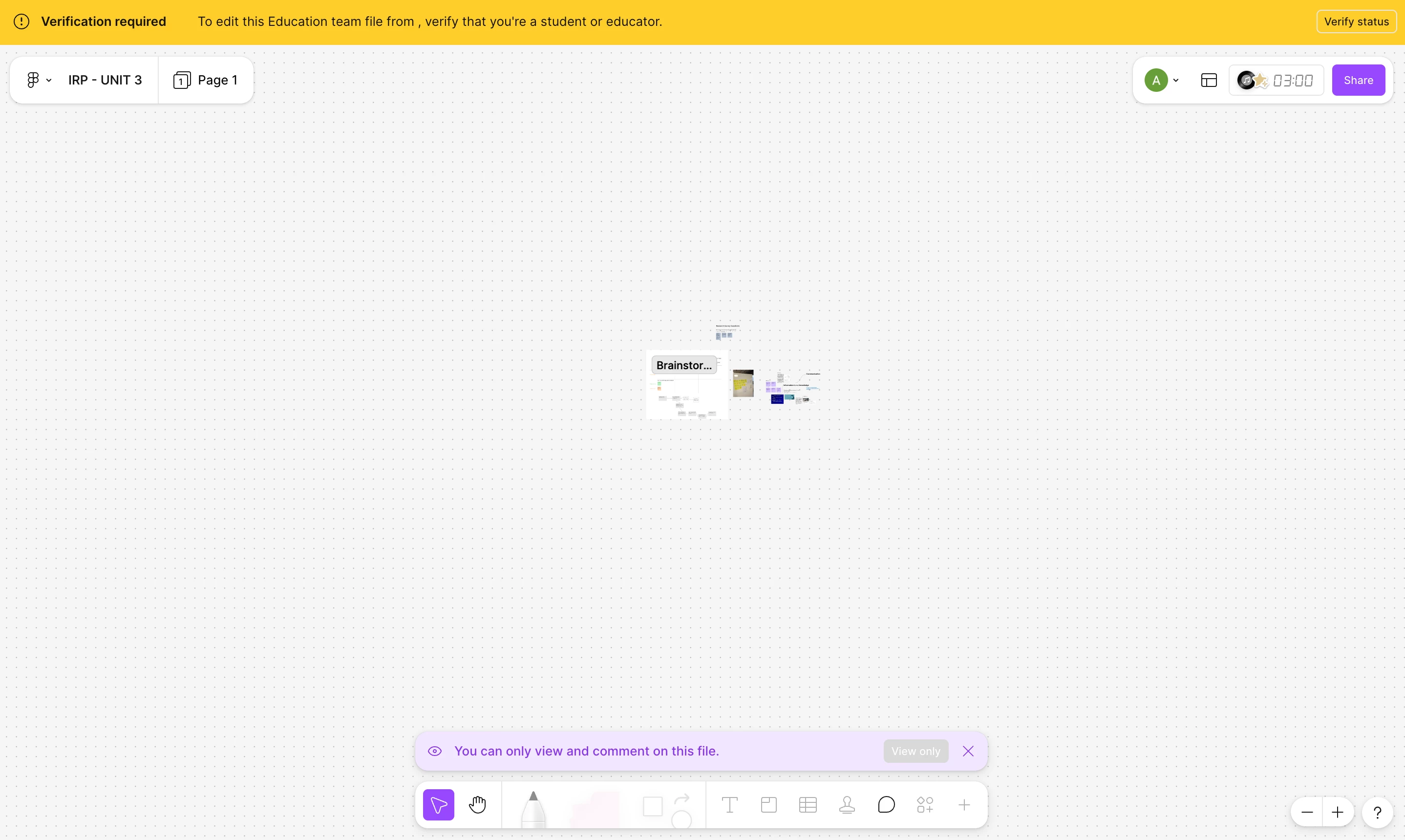Screen dimensions: 1405x840
Task: Click the View only badge
Action: tap(915, 751)
